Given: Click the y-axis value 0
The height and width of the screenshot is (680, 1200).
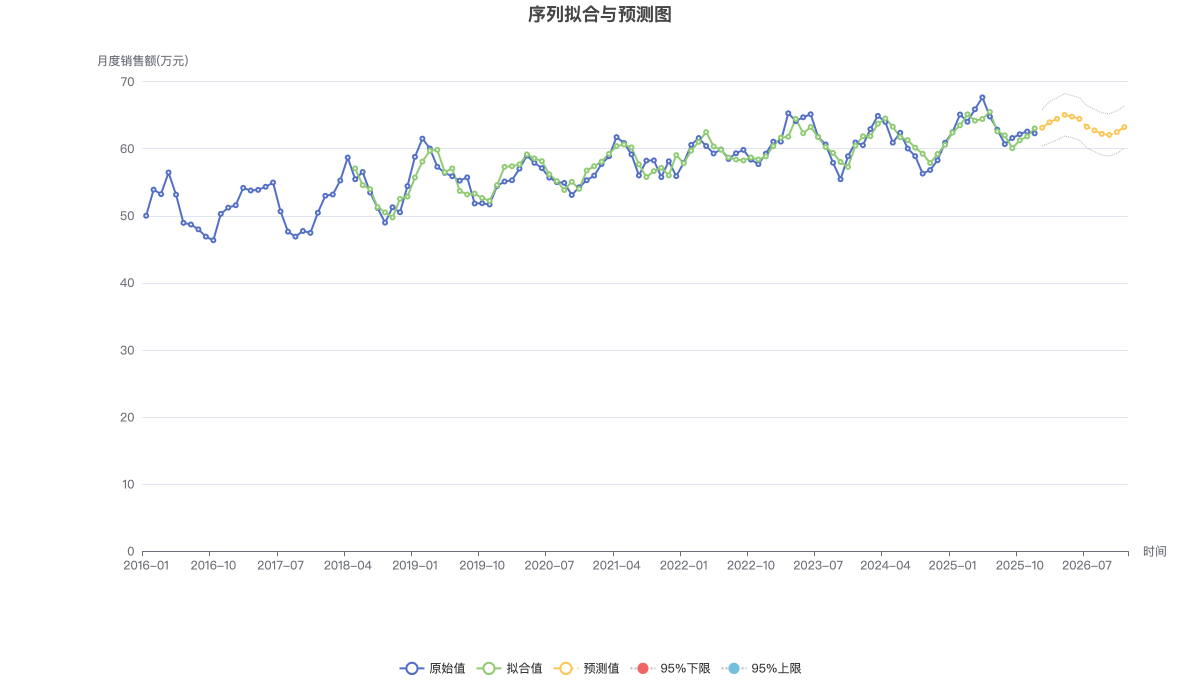Looking at the screenshot, I should (x=131, y=551).
